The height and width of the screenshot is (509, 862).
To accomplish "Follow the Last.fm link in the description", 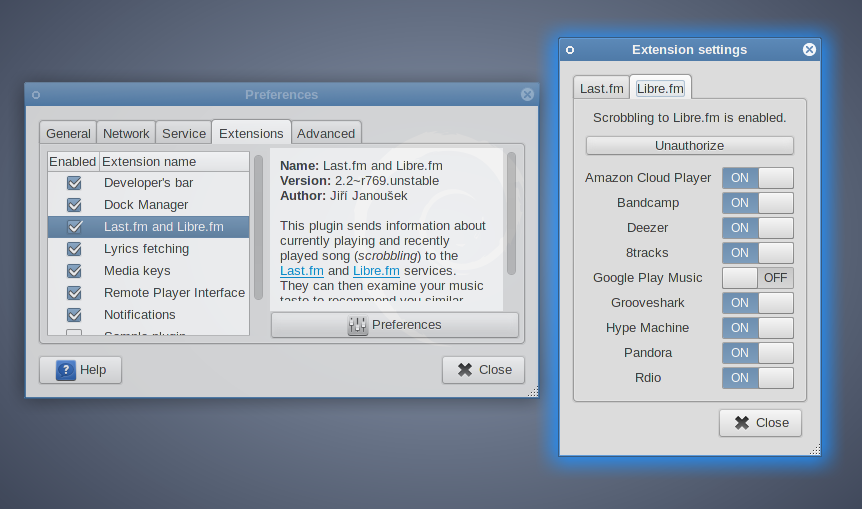I will coord(302,271).
